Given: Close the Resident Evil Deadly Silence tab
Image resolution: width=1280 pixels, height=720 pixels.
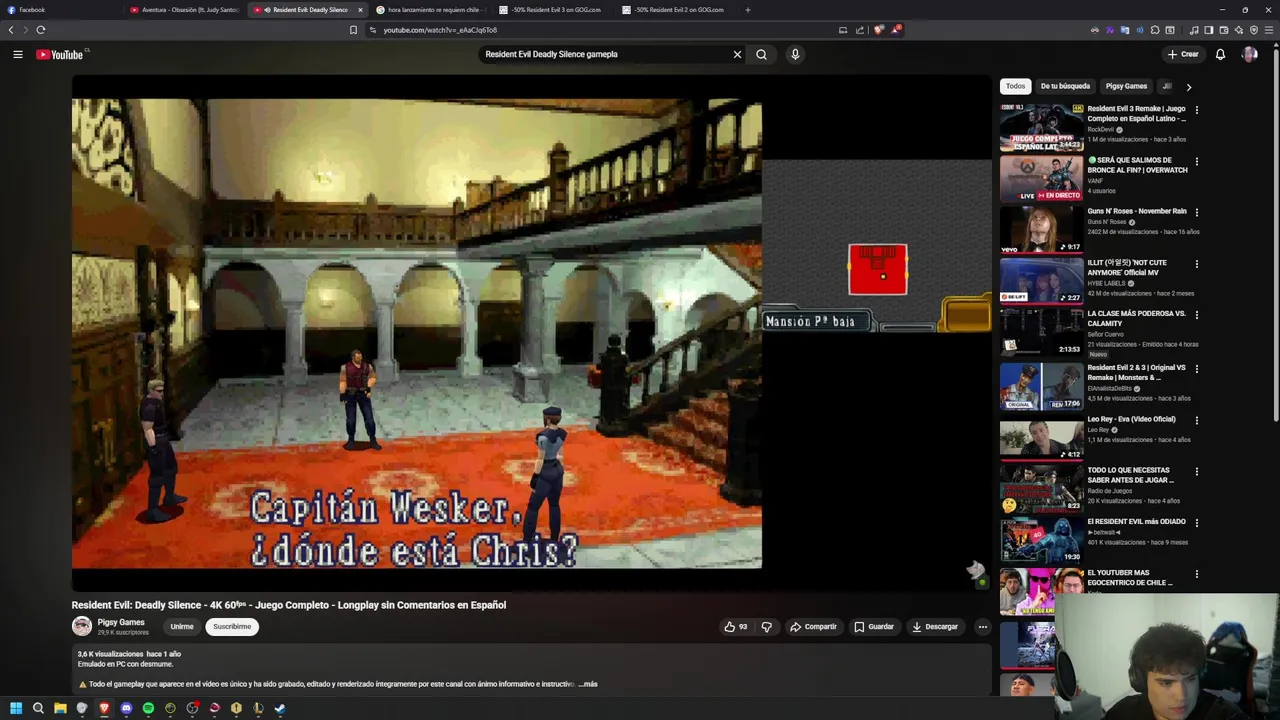Looking at the screenshot, I should pos(360,10).
